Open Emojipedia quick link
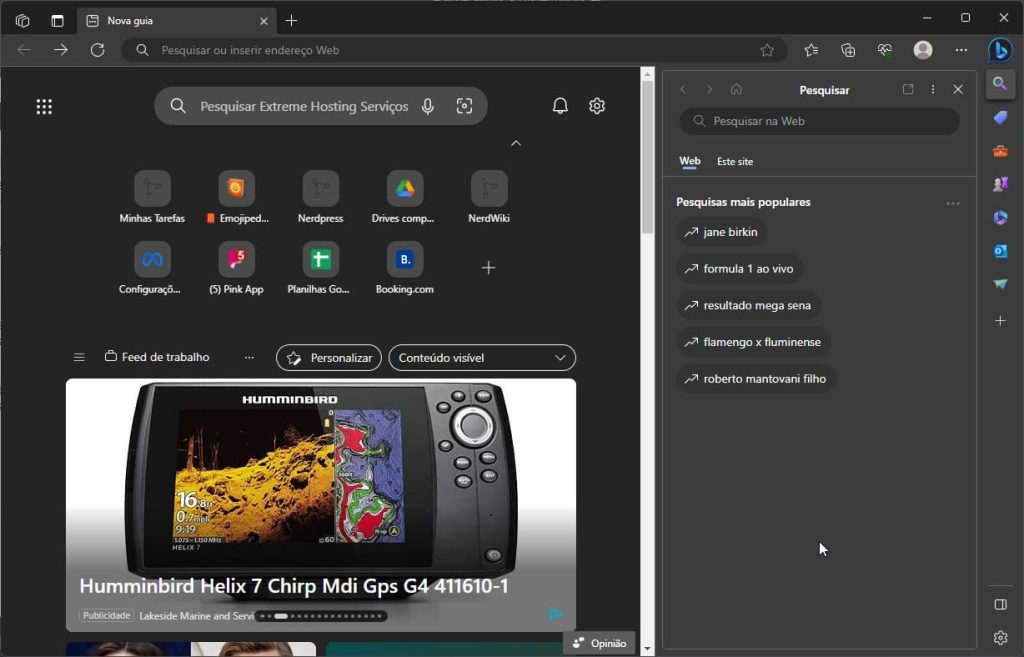 [236, 197]
